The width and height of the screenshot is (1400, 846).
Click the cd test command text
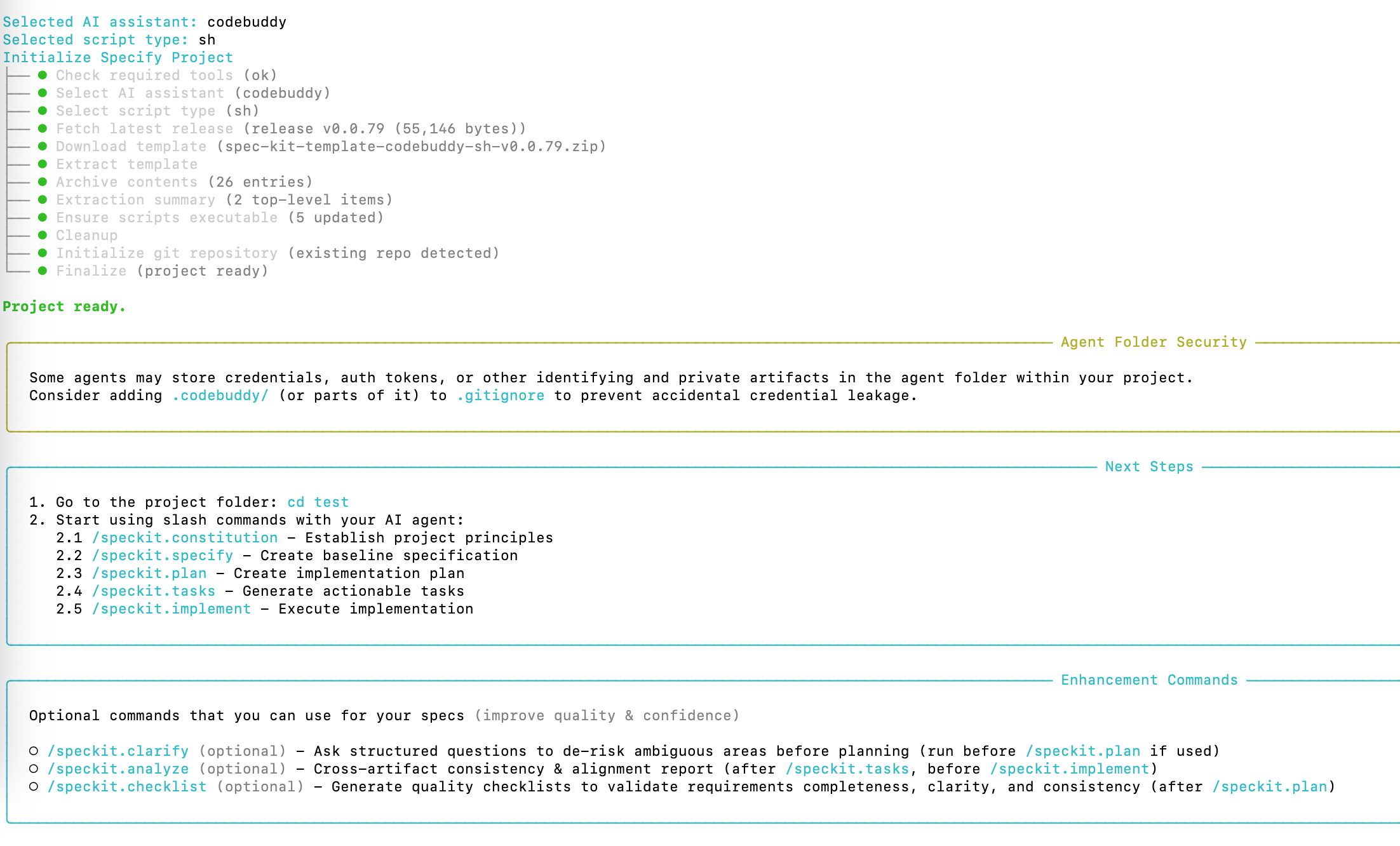[318, 502]
